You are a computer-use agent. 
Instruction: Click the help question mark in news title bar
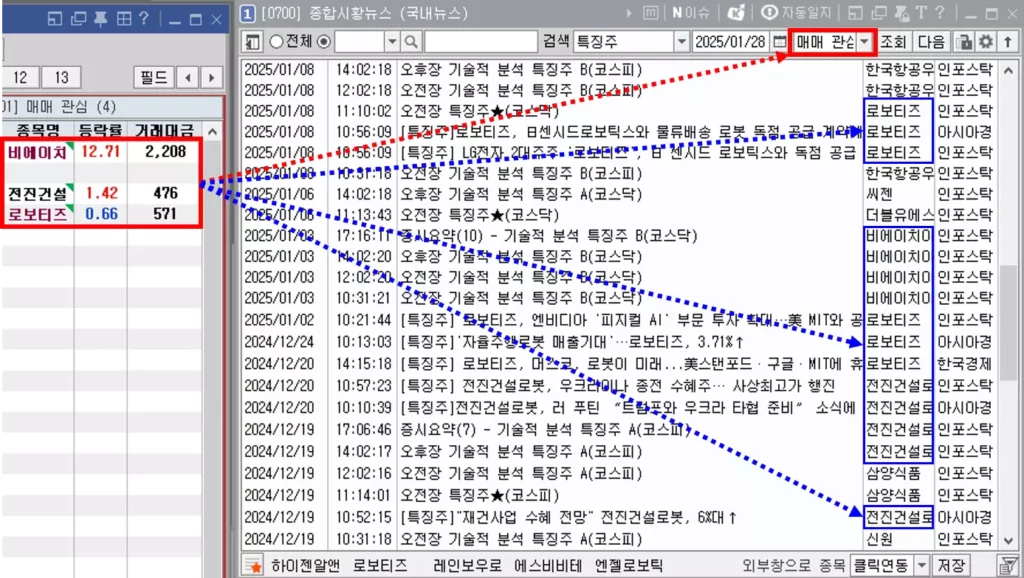[940, 12]
